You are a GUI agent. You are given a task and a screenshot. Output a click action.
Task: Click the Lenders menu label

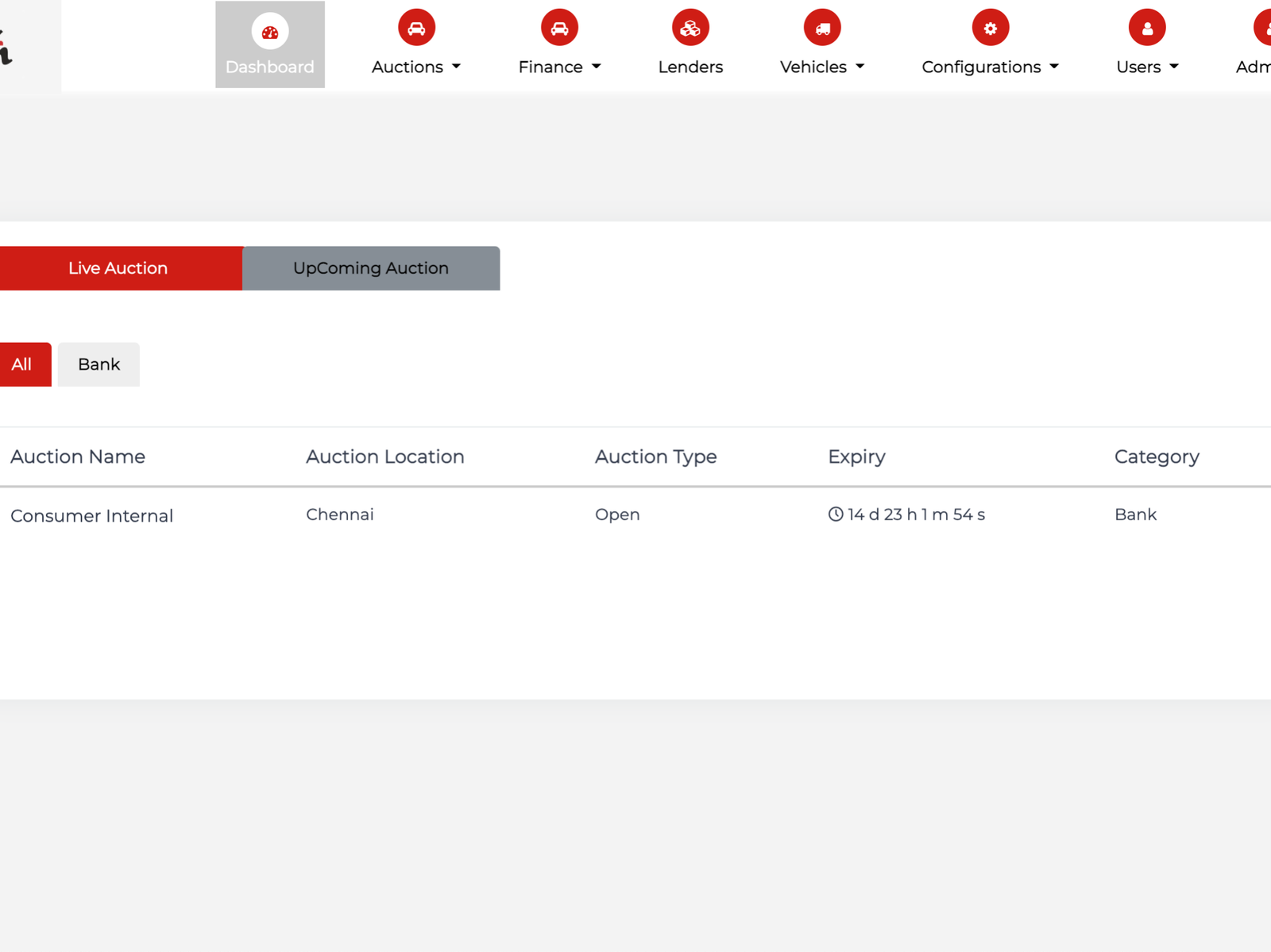click(x=690, y=67)
